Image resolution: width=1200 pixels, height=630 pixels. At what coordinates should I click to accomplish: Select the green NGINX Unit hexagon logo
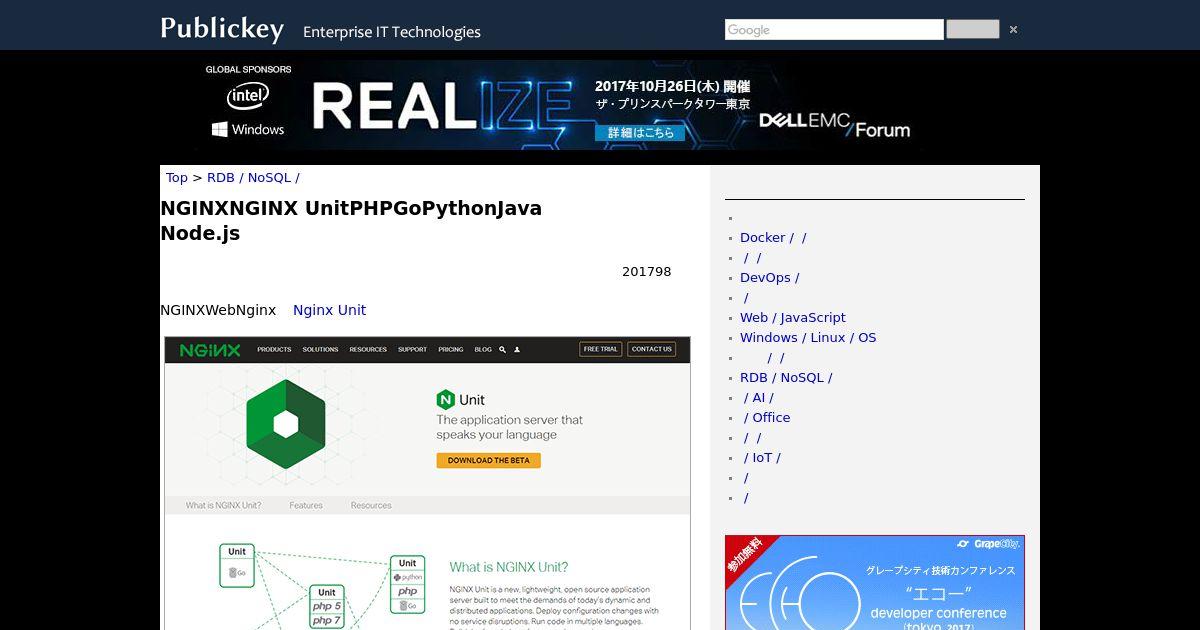(286, 424)
